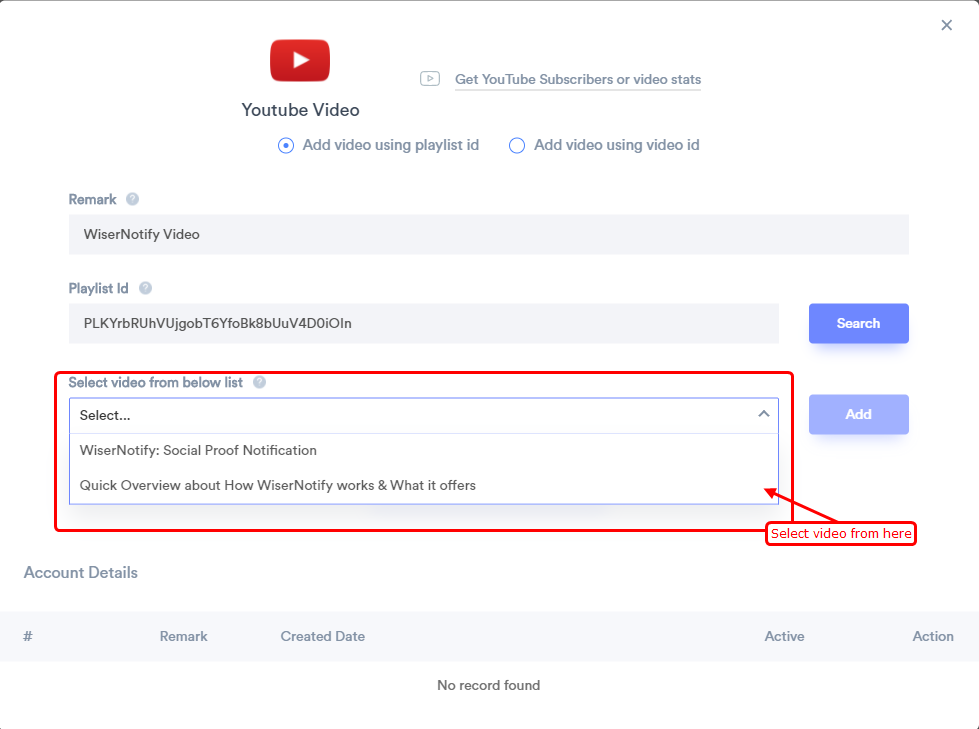Close the Youtube Video dialog
979x729 pixels.
pos(947,25)
